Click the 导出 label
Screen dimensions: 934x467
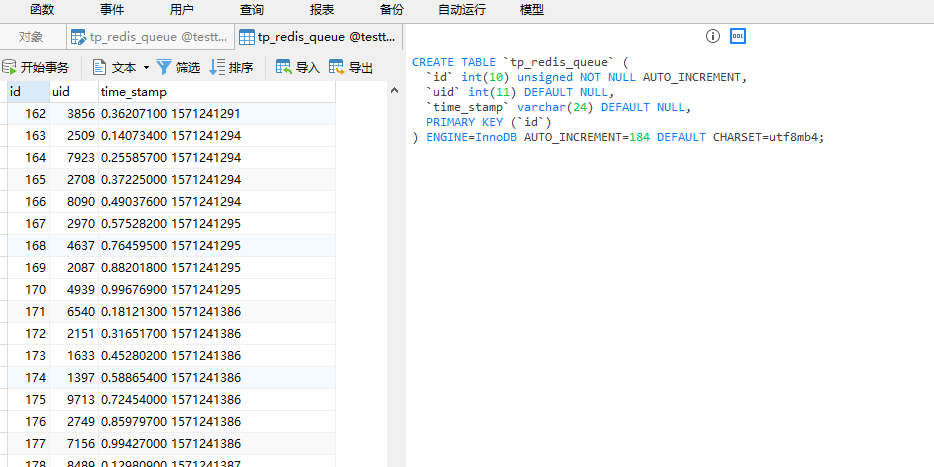pyautogui.click(x=361, y=68)
